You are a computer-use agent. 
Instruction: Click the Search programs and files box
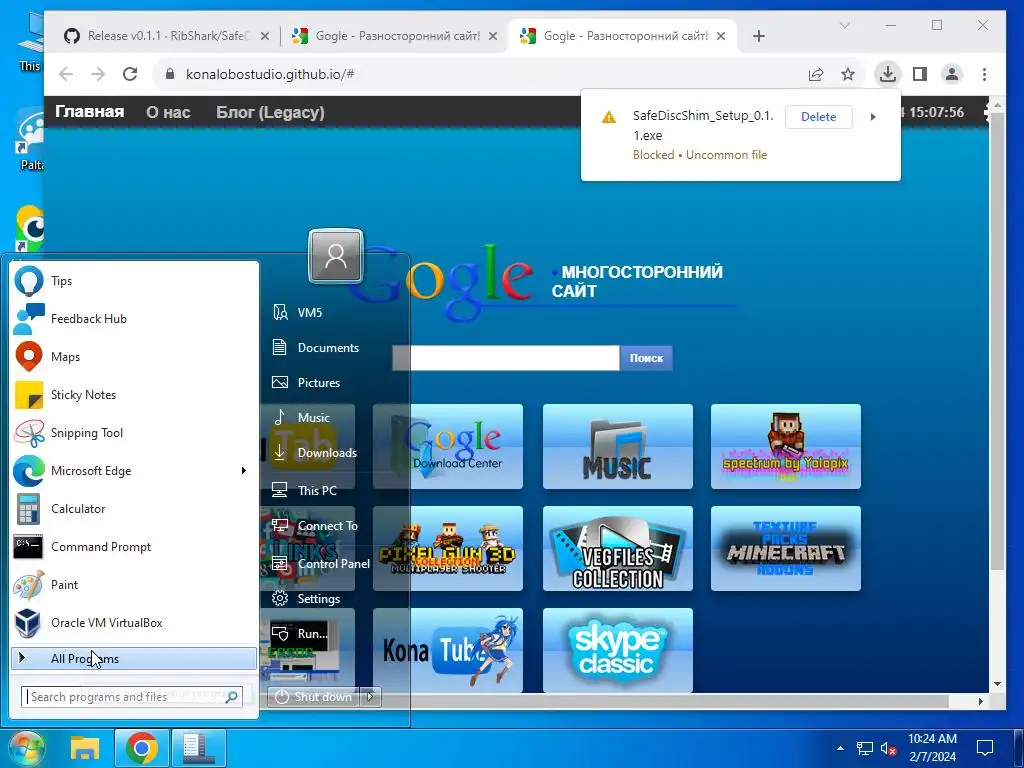point(131,697)
